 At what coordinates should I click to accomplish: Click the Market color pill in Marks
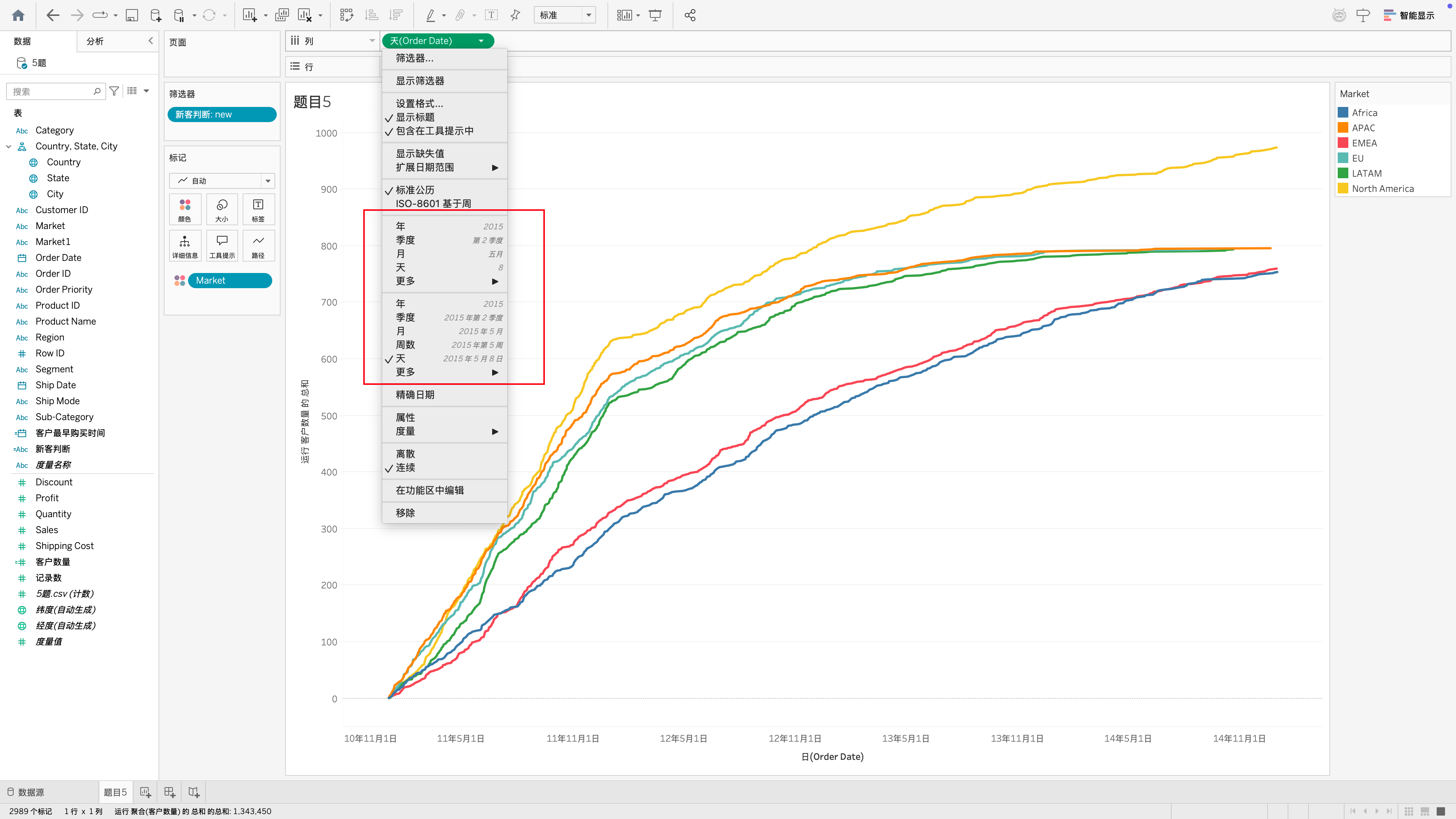[229, 280]
